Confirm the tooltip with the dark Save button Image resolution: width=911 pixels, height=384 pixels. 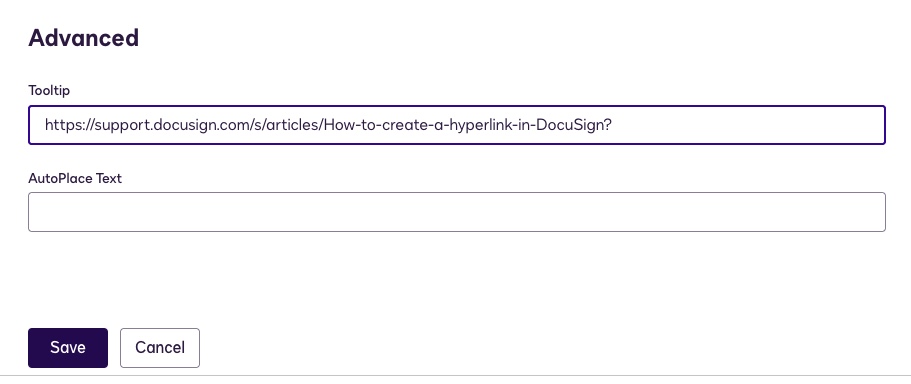pos(68,347)
